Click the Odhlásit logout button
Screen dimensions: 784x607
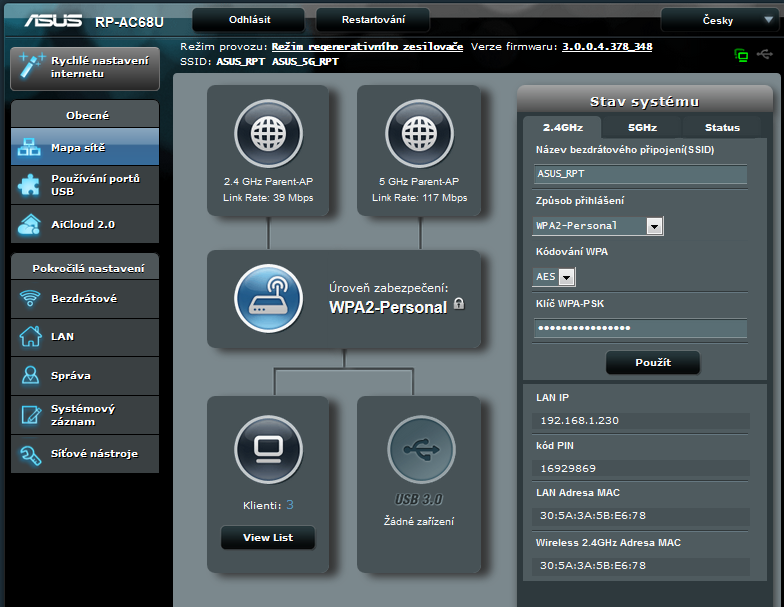pyautogui.click(x=248, y=20)
